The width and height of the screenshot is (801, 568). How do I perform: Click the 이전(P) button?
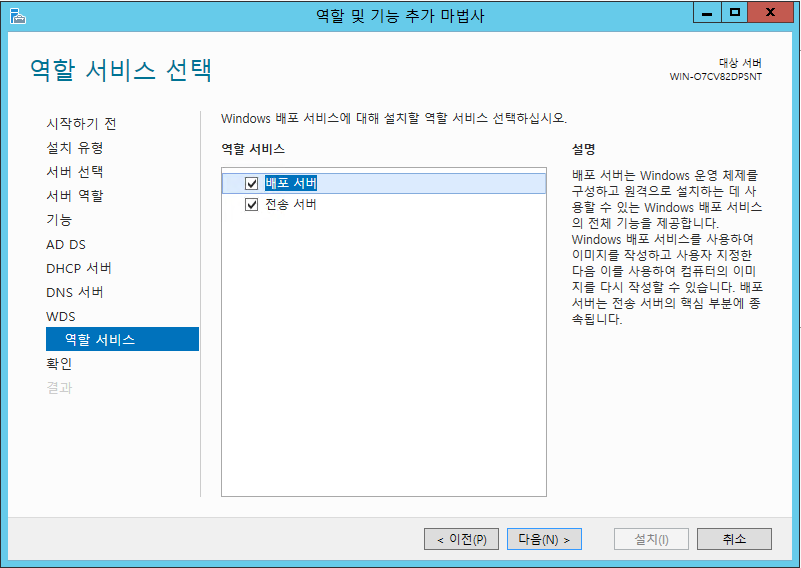[x=461, y=539]
